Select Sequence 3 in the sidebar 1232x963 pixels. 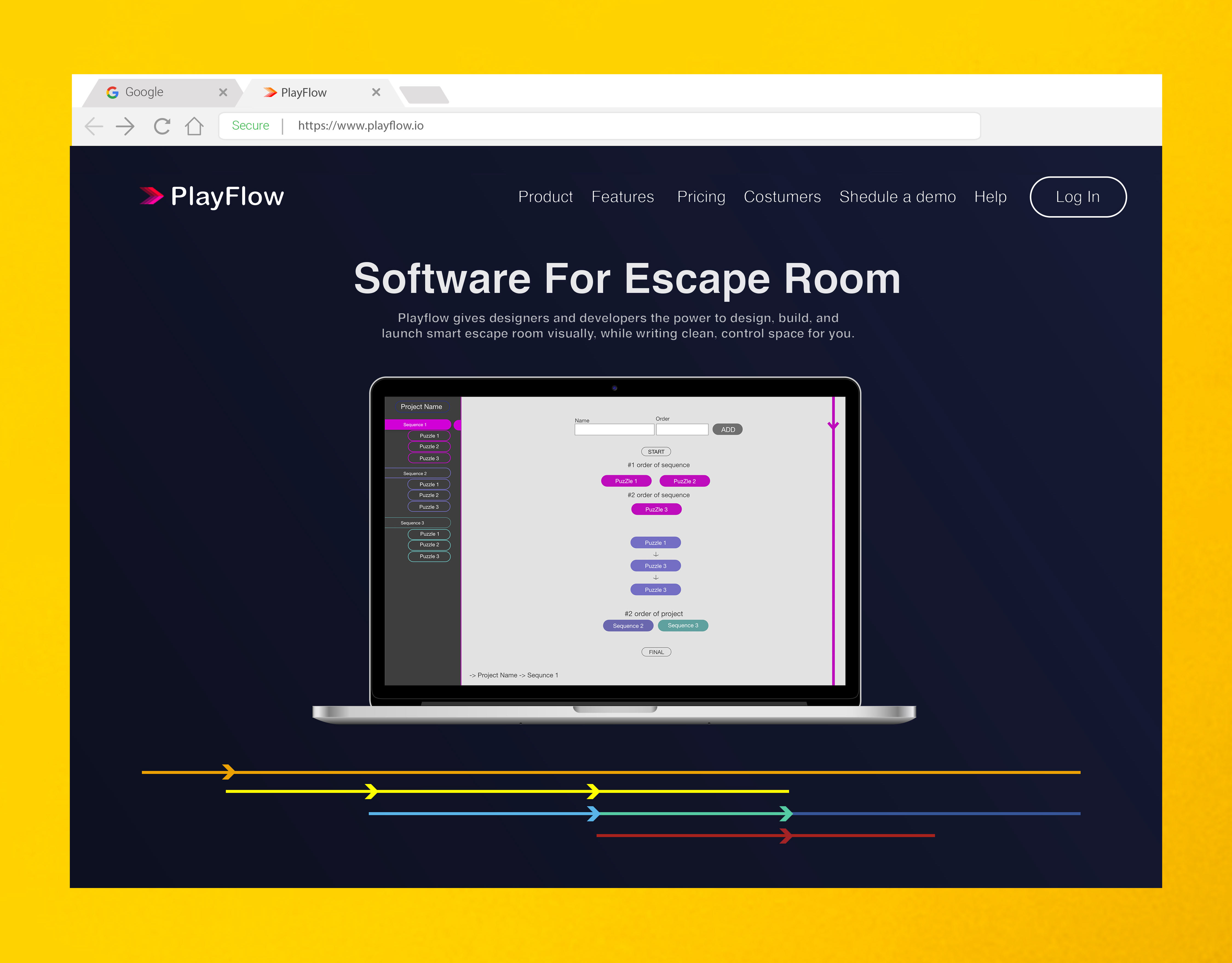point(418,523)
